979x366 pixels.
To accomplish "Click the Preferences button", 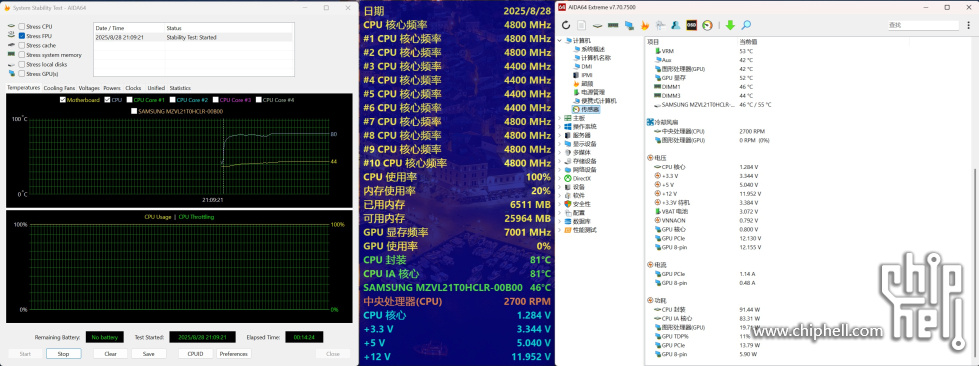I will pos(234,354).
